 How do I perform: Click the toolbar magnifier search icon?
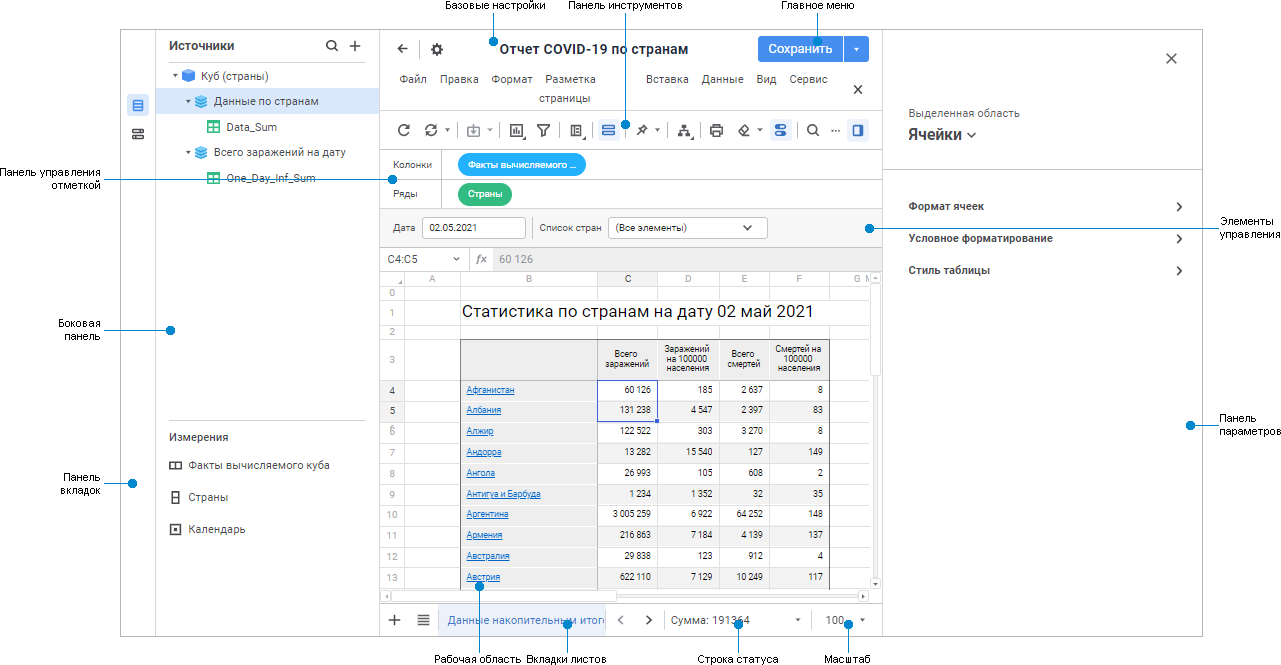click(x=813, y=130)
